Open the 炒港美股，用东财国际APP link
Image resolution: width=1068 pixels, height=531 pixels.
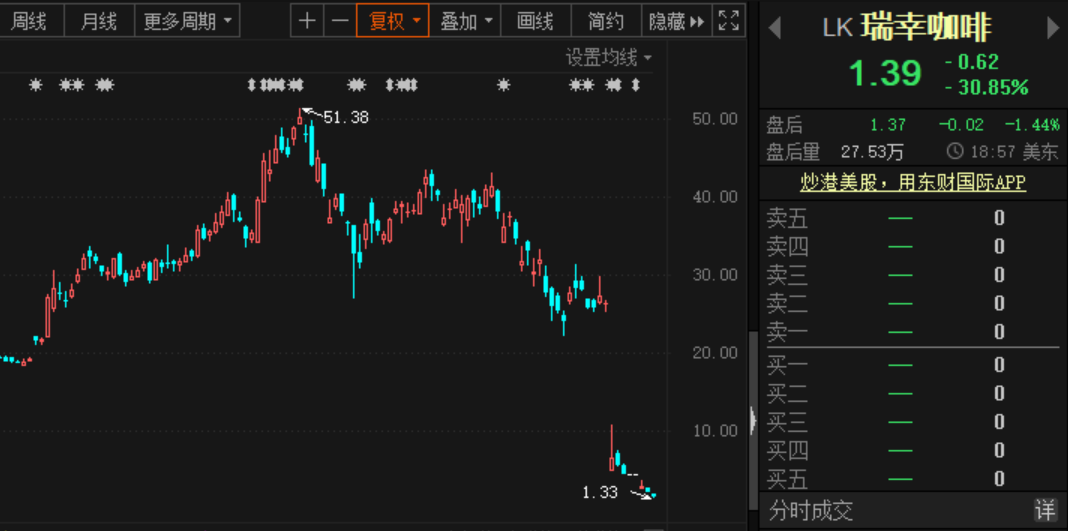coord(913,182)
